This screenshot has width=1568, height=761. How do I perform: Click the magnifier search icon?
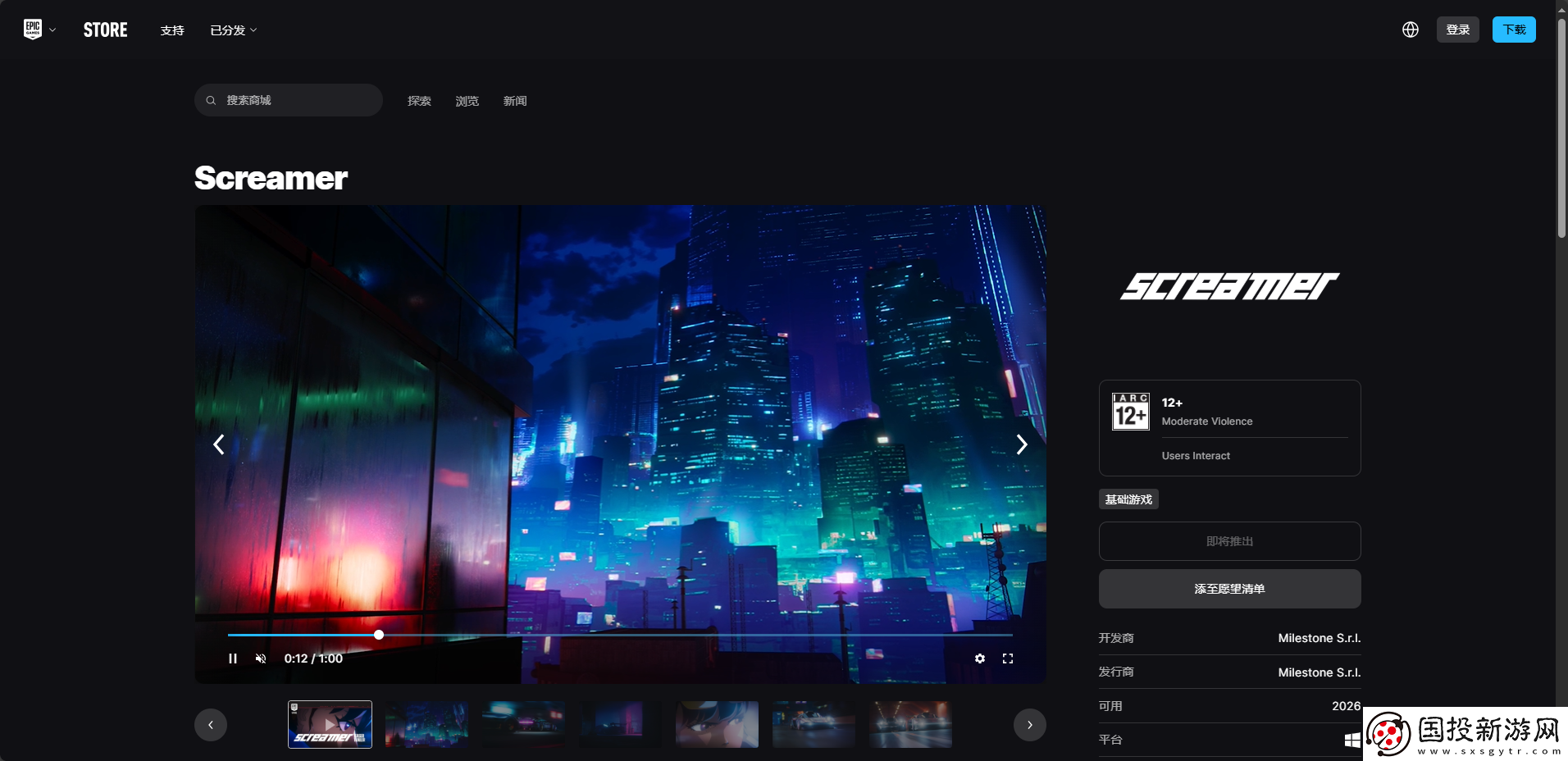211,100
